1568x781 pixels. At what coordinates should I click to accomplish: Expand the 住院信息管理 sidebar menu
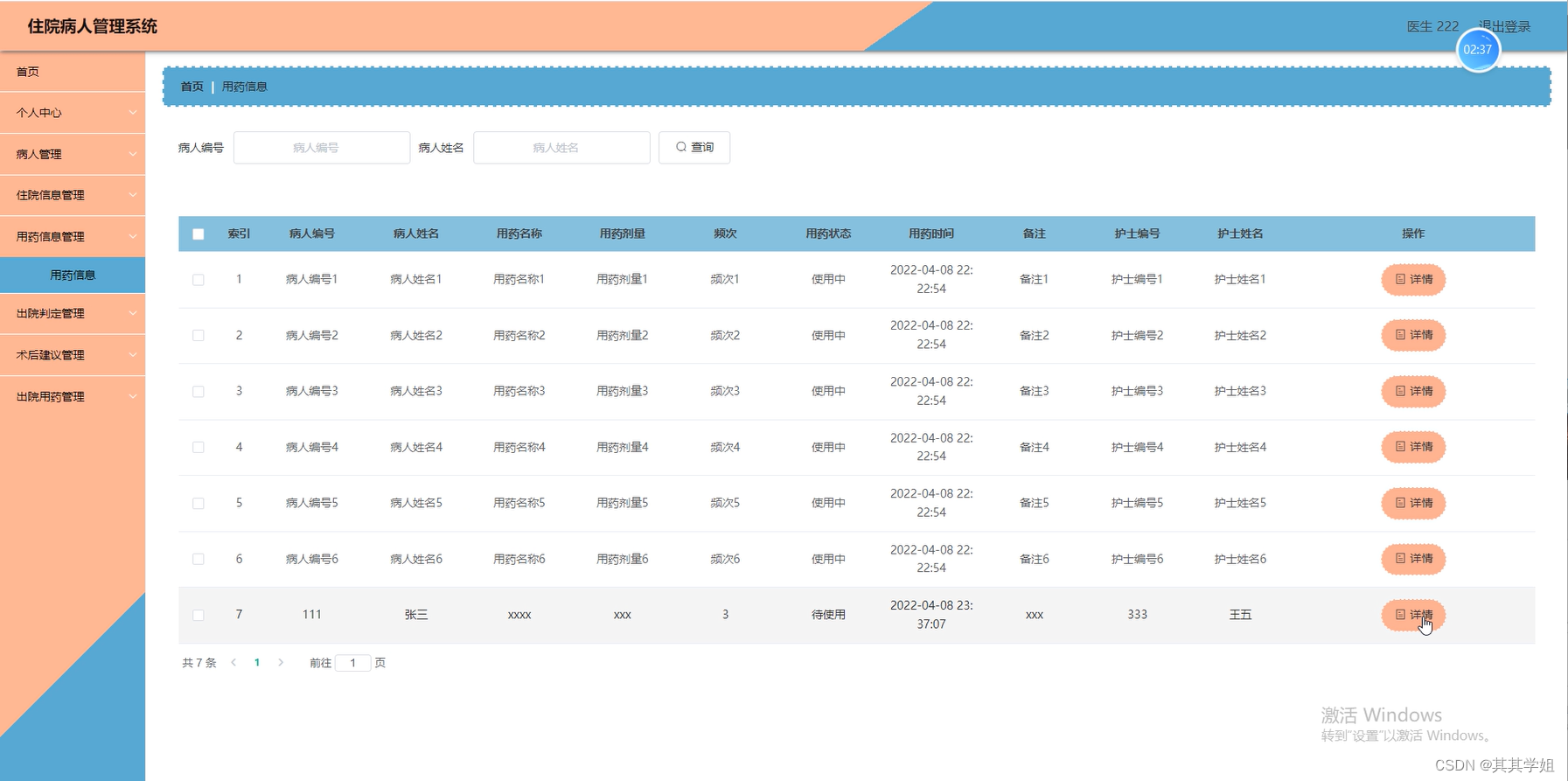tap(73, 195)
